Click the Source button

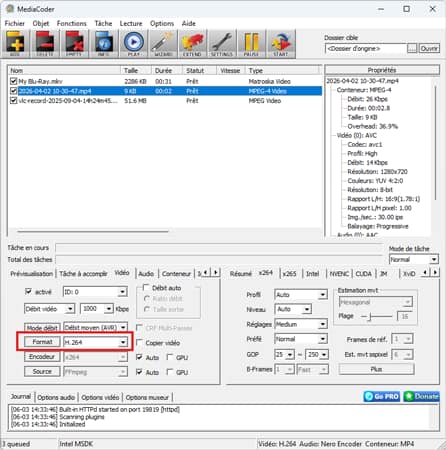click(42, 371)
